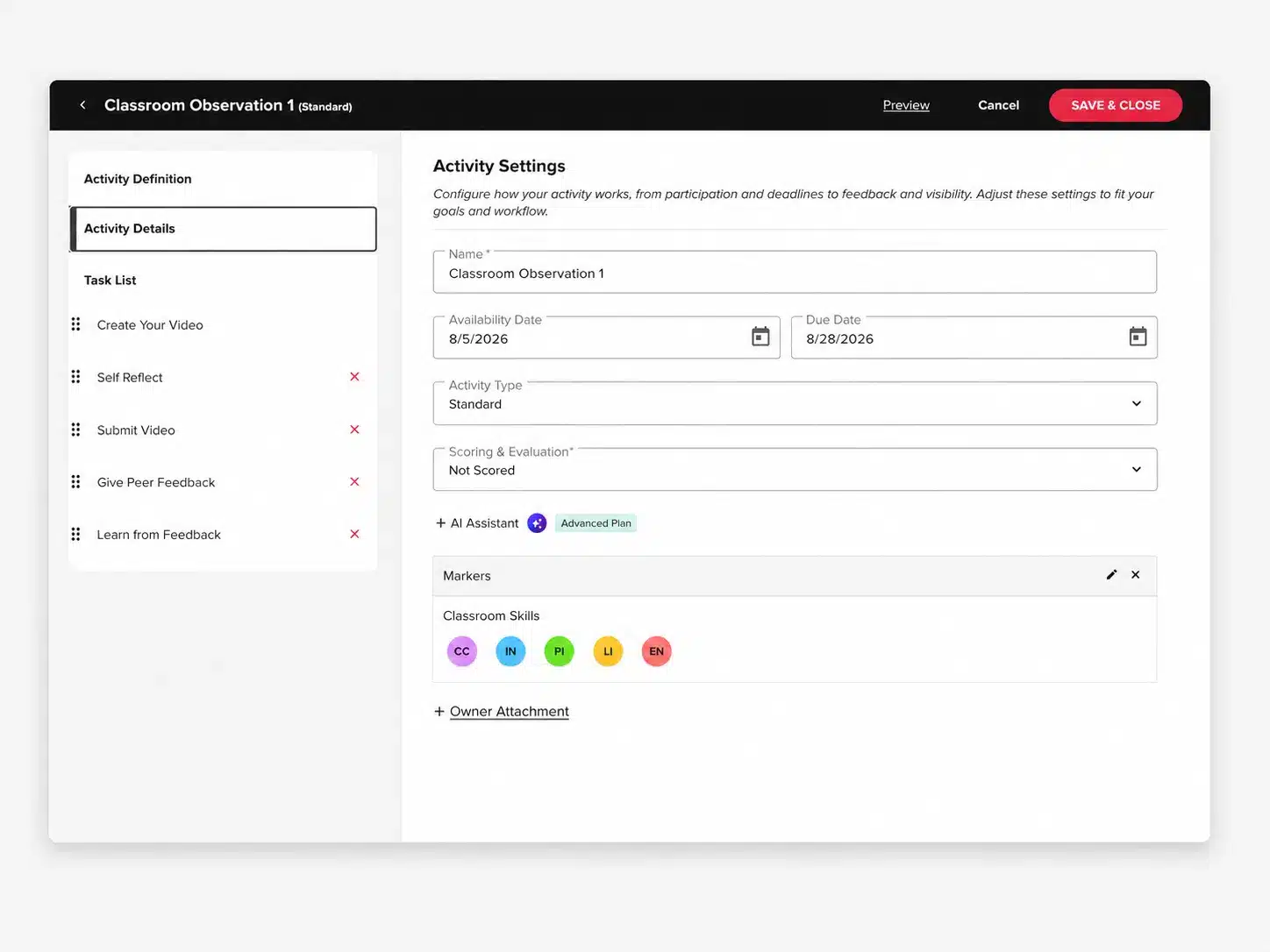Cancel editing the activity

pyautogui.click(x=998, y=105)
